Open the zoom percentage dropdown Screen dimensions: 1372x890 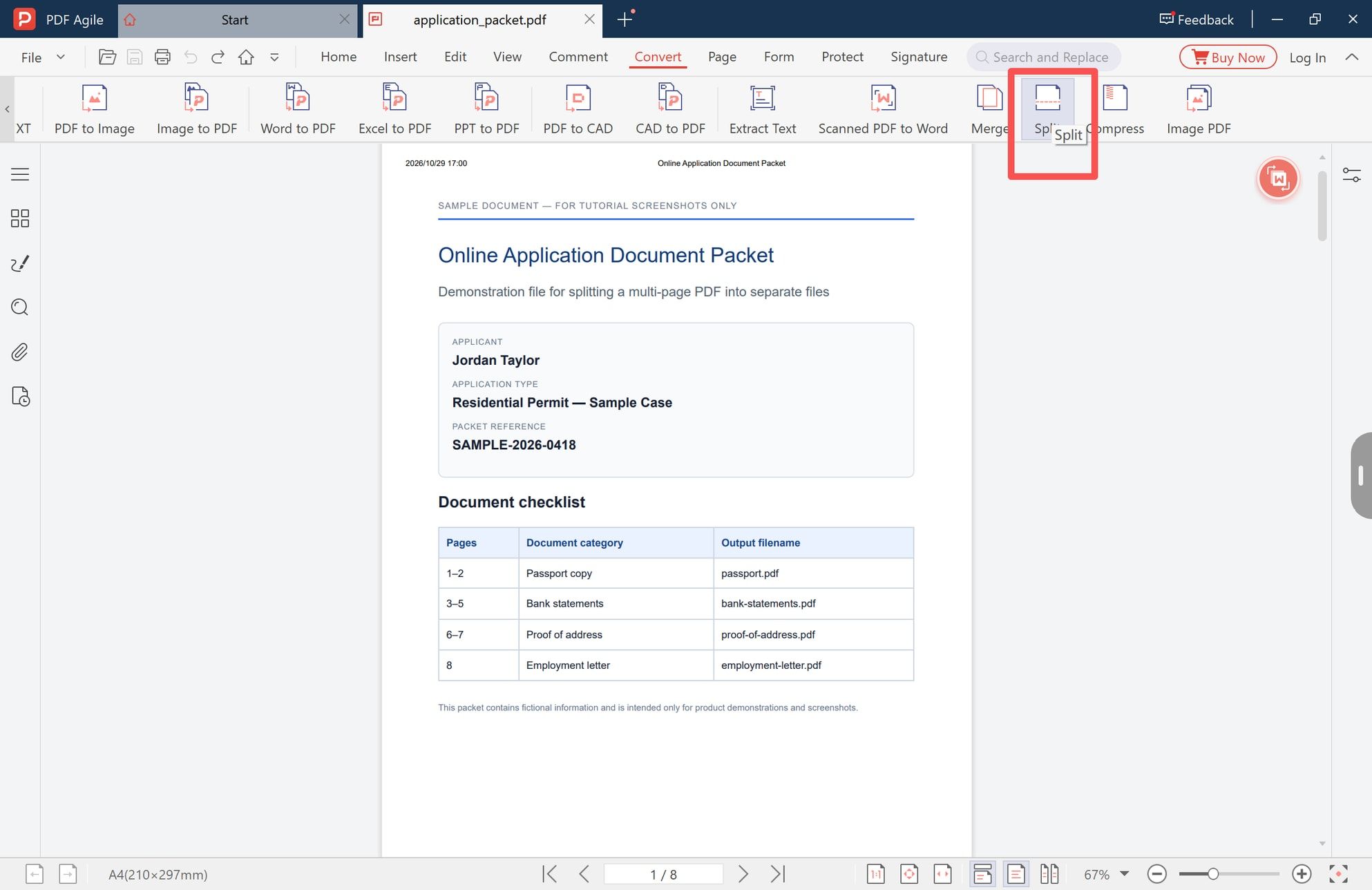tap(1125, 874)
